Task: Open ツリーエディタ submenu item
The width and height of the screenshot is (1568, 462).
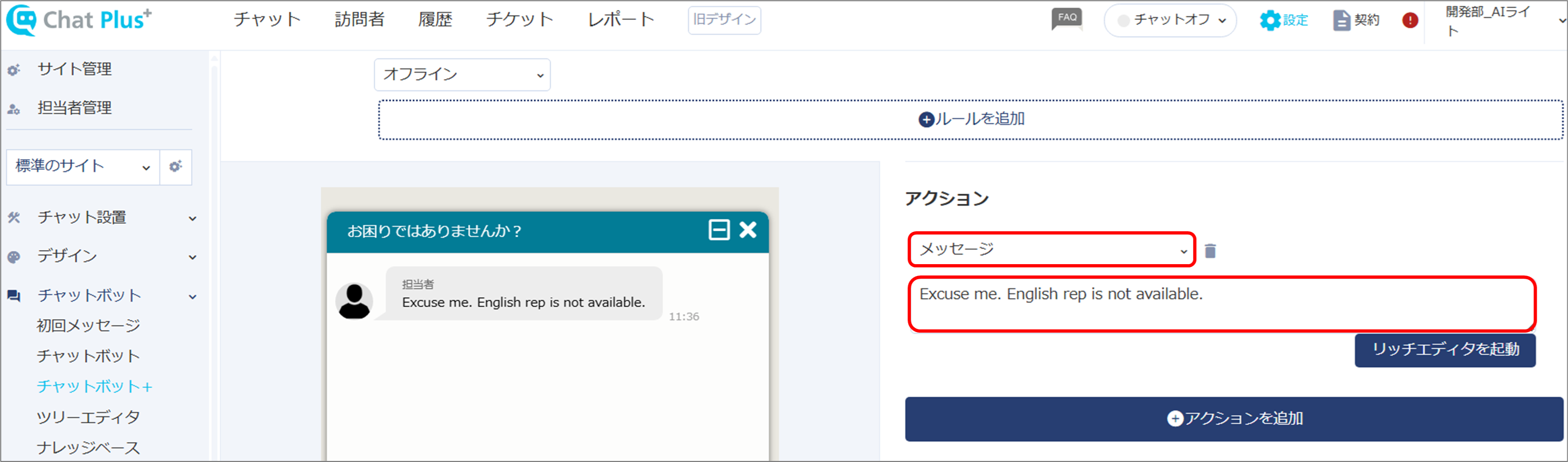Action: click(x=88, y=417)
